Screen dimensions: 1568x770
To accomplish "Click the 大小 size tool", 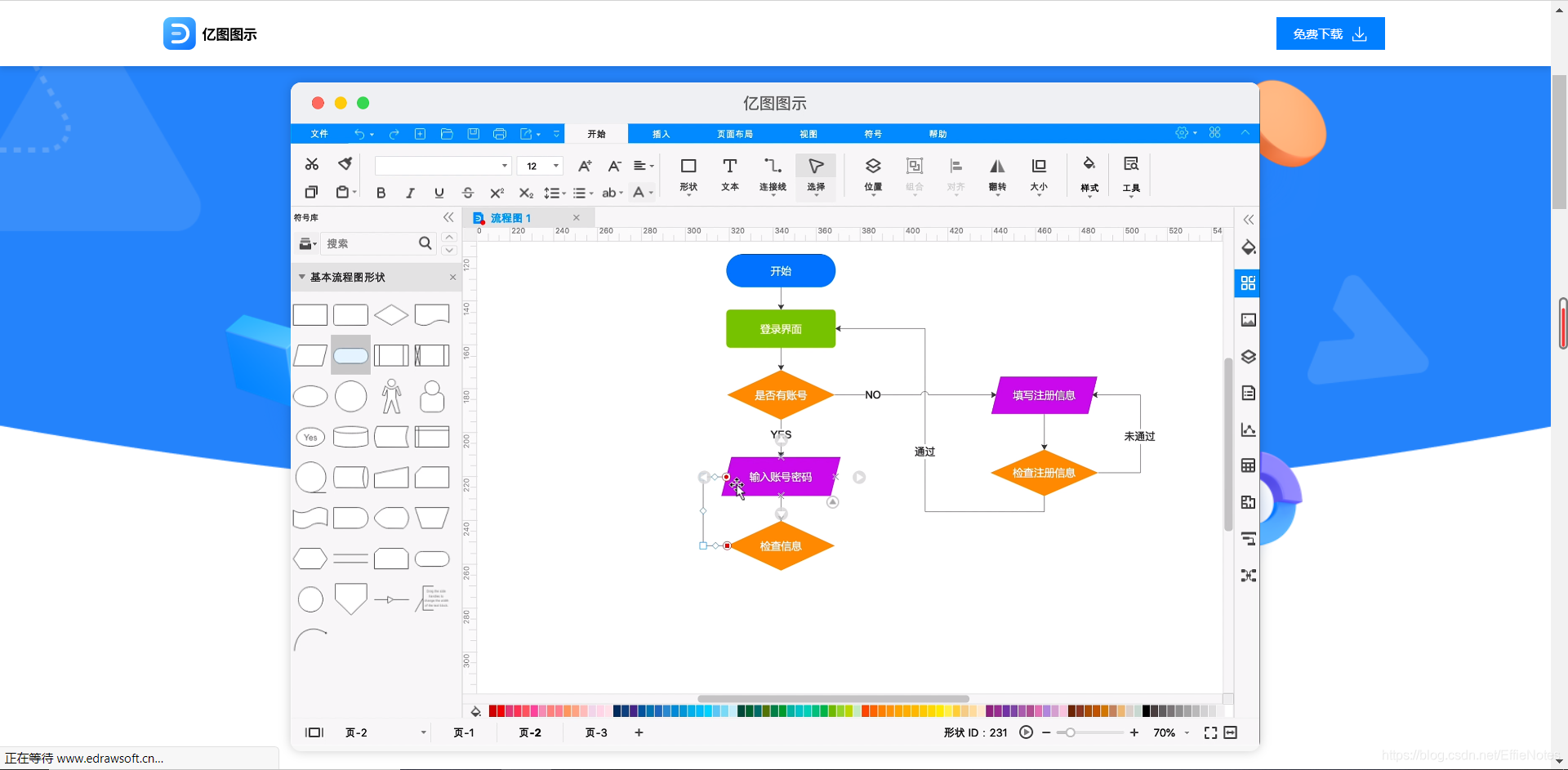I will tap(1039, 176).
